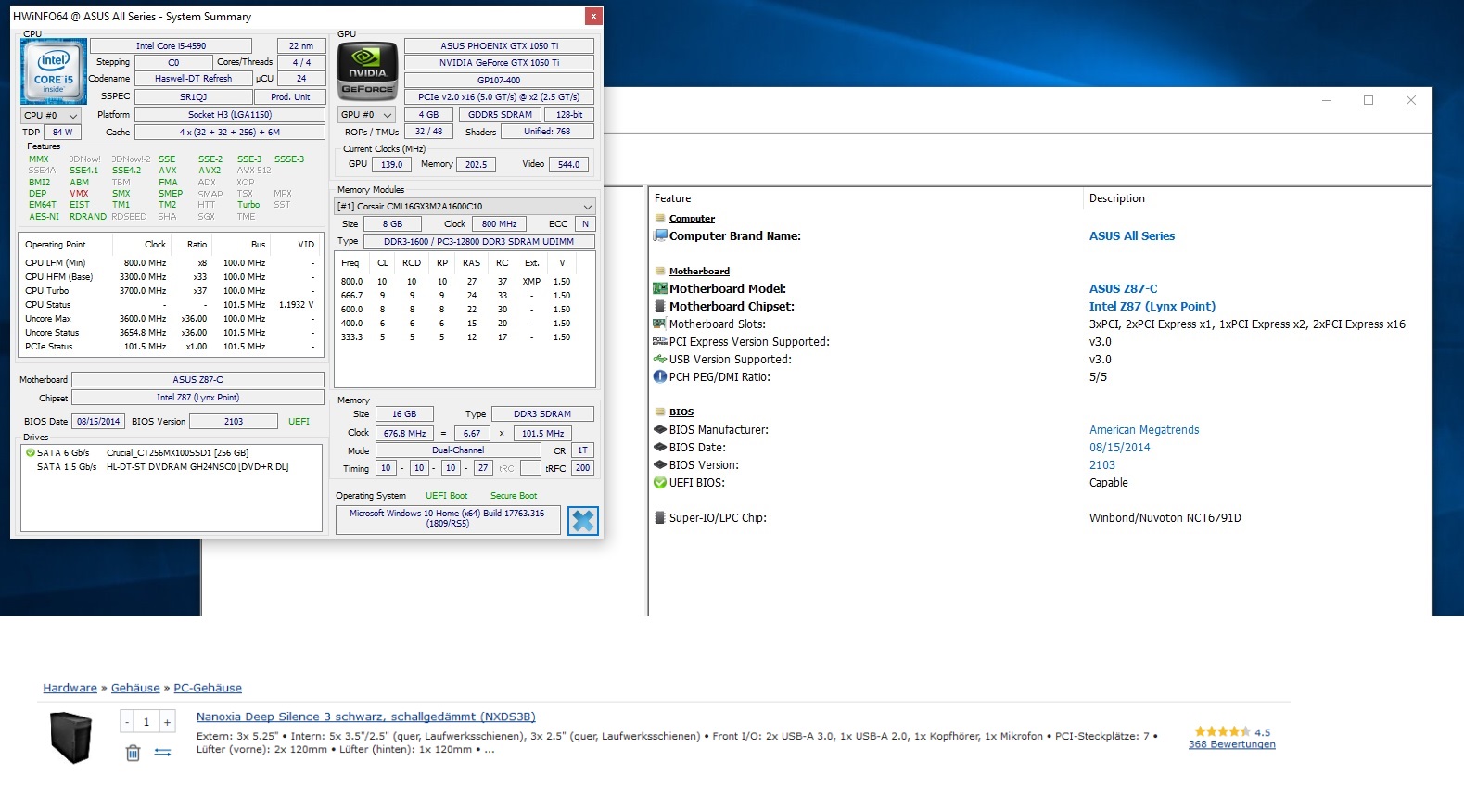Click the CPU Turbo operating point row
This screenshot has width=1464, height=812.
(171, 290)
